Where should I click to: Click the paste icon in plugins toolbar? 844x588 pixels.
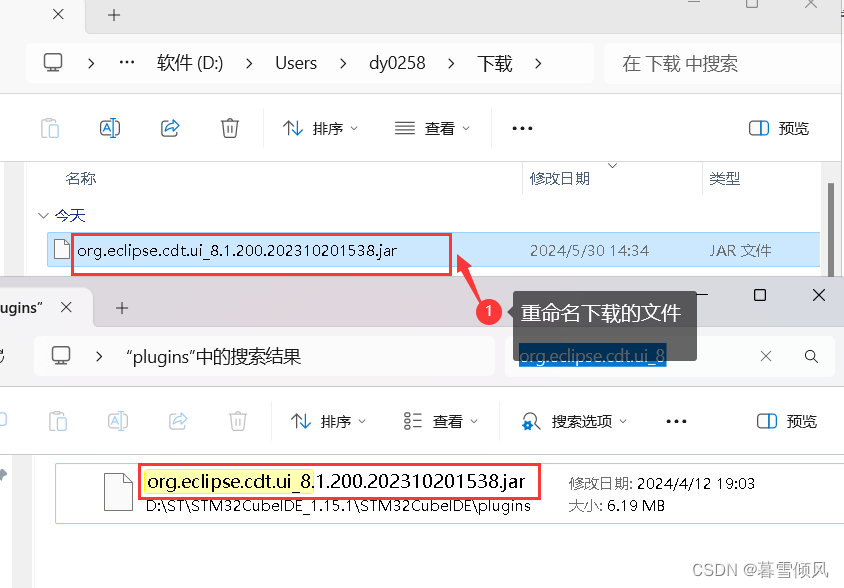point(58,421)
